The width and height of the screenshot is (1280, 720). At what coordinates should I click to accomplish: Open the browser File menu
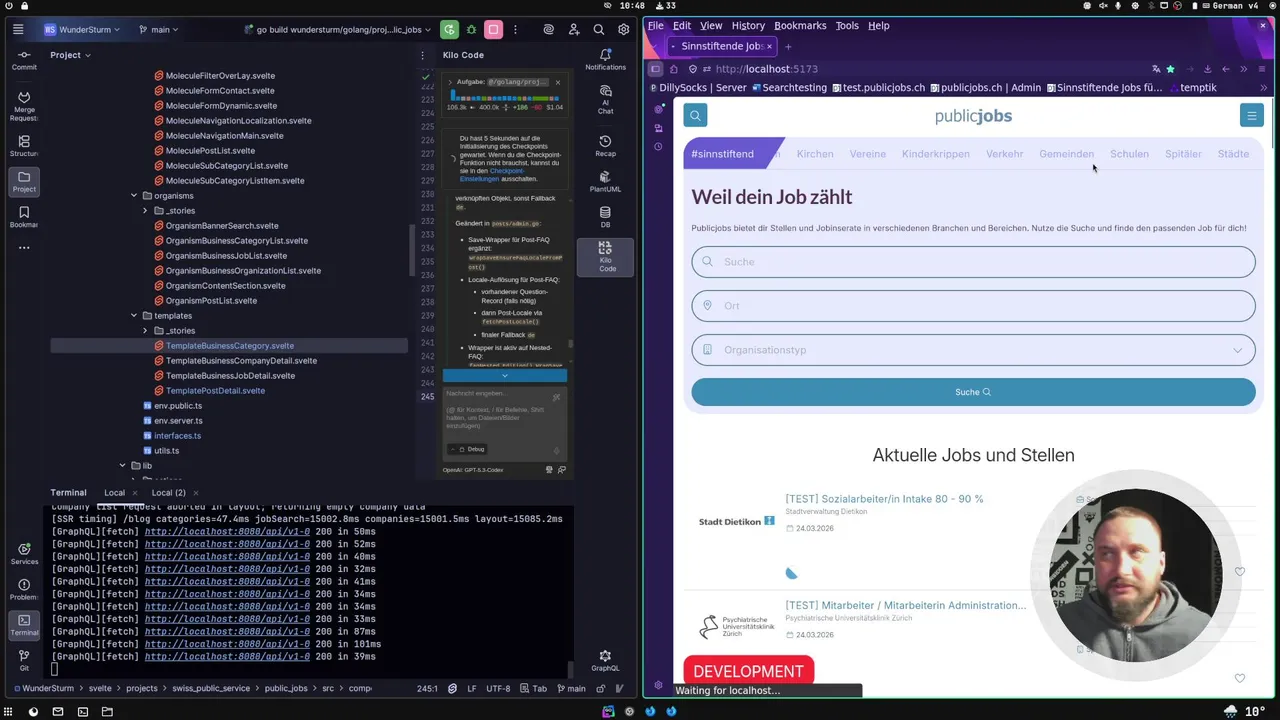pyautogui.click(x=655, y=26)
